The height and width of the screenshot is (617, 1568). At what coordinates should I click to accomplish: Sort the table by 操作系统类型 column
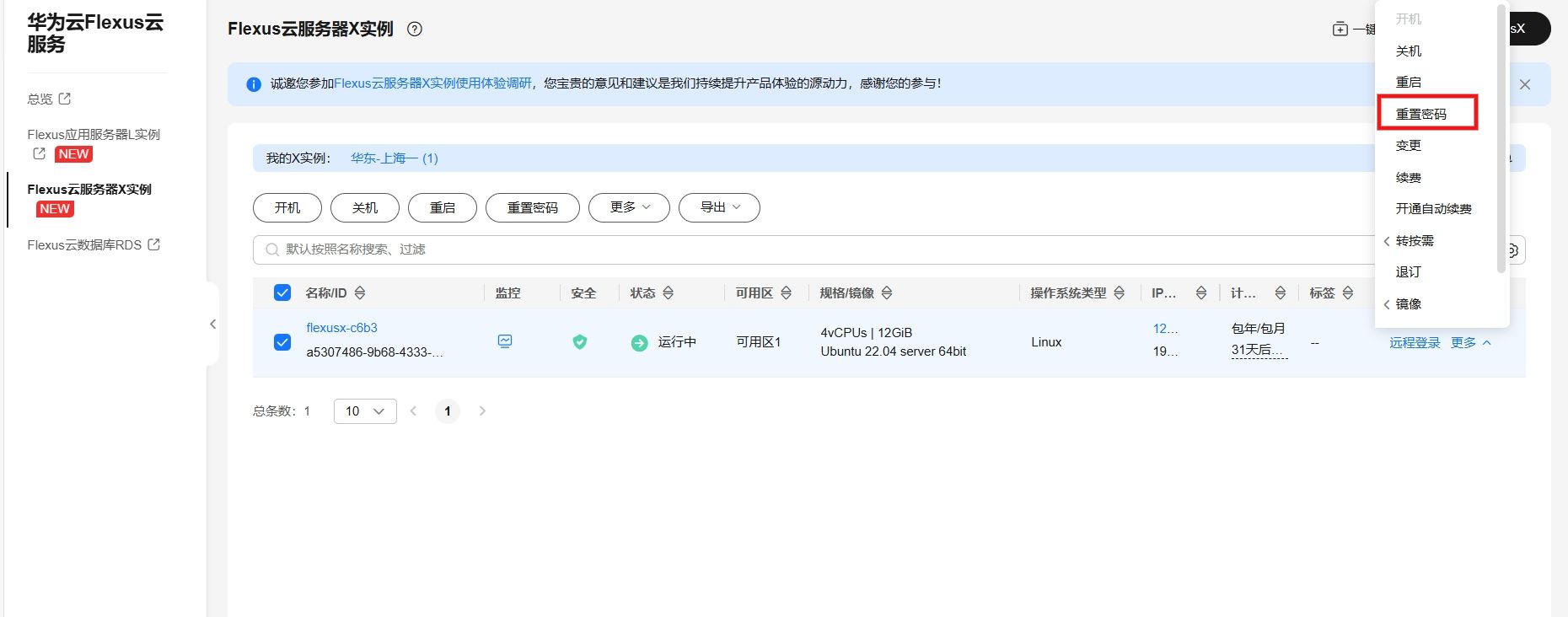1120,293
